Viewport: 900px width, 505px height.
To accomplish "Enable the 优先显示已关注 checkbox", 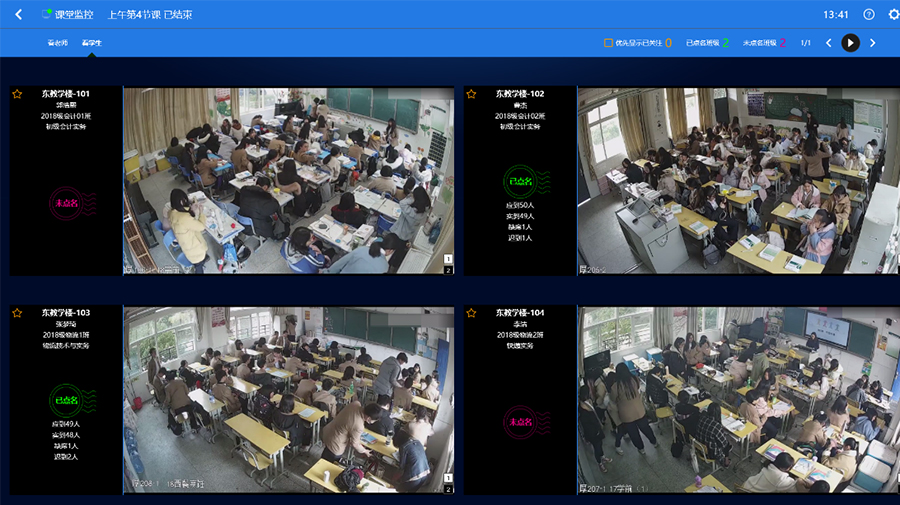I will point(608,43).
